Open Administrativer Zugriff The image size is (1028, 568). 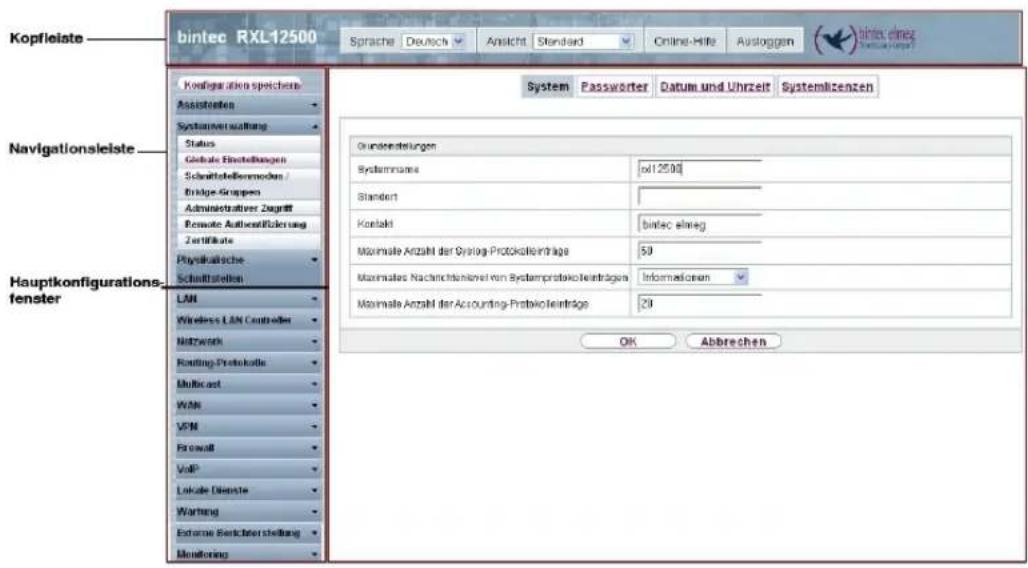tap(248, 208)
